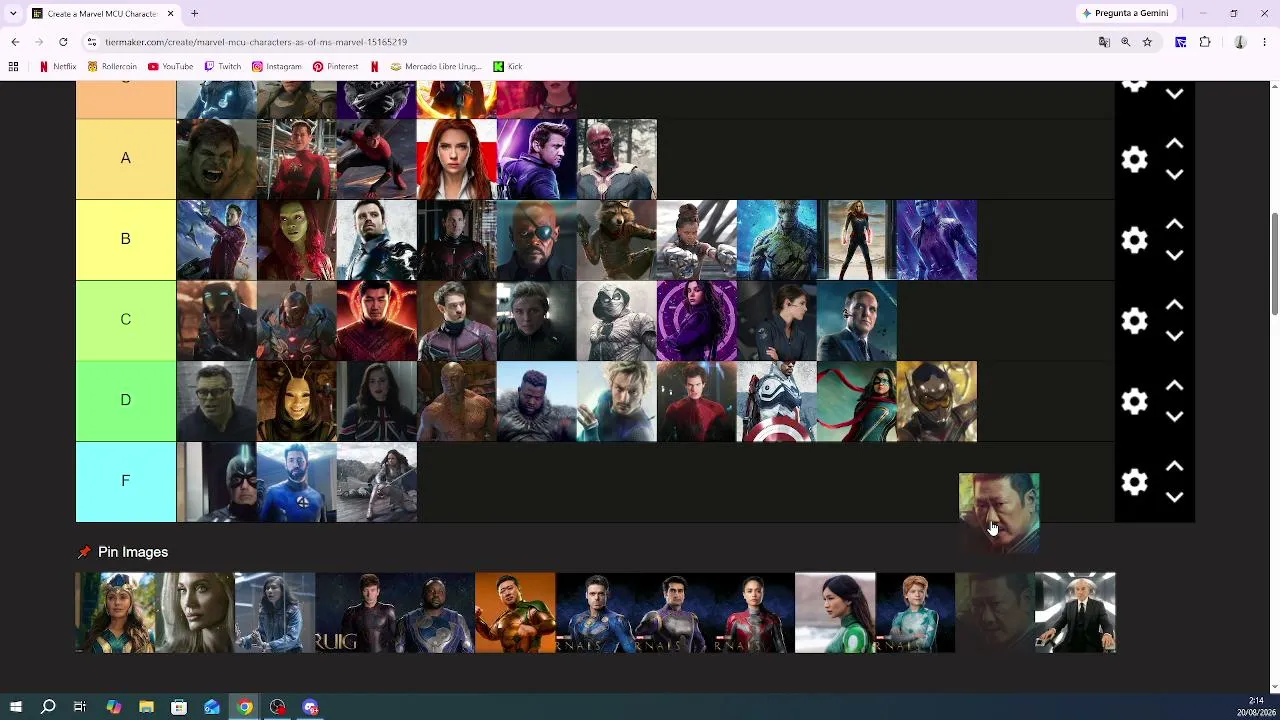Open settings gear for tier D
This screenshot has height=720, width=1280.
click(x=1134, y=402)
